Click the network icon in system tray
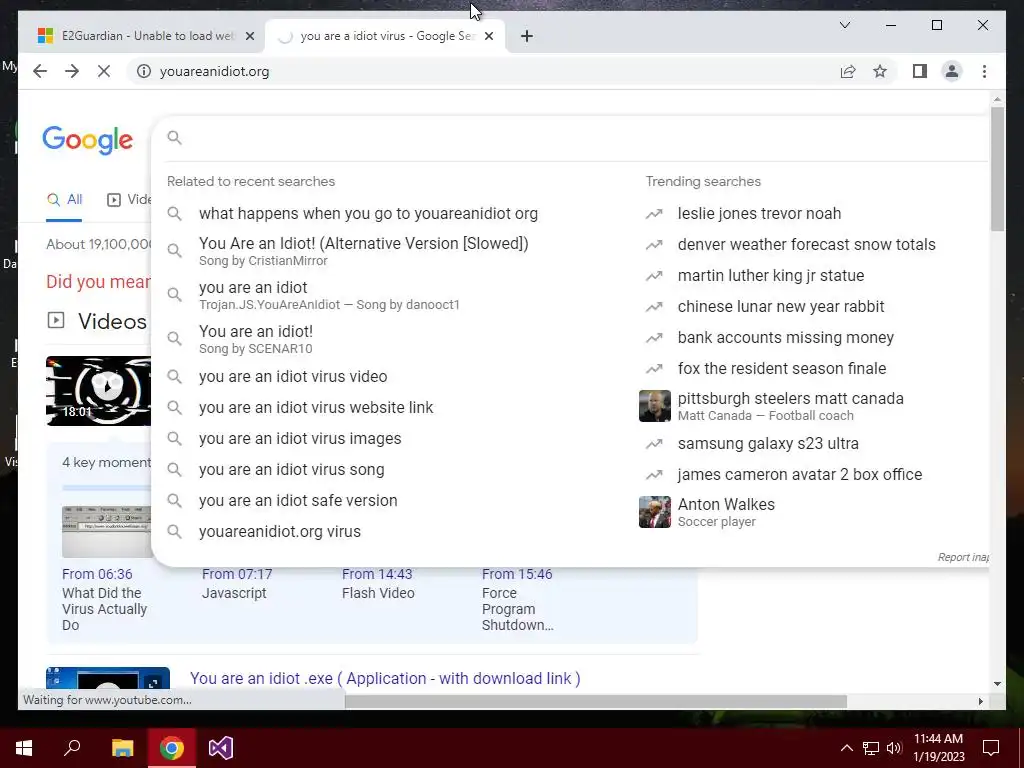 [x=871, y=748]
